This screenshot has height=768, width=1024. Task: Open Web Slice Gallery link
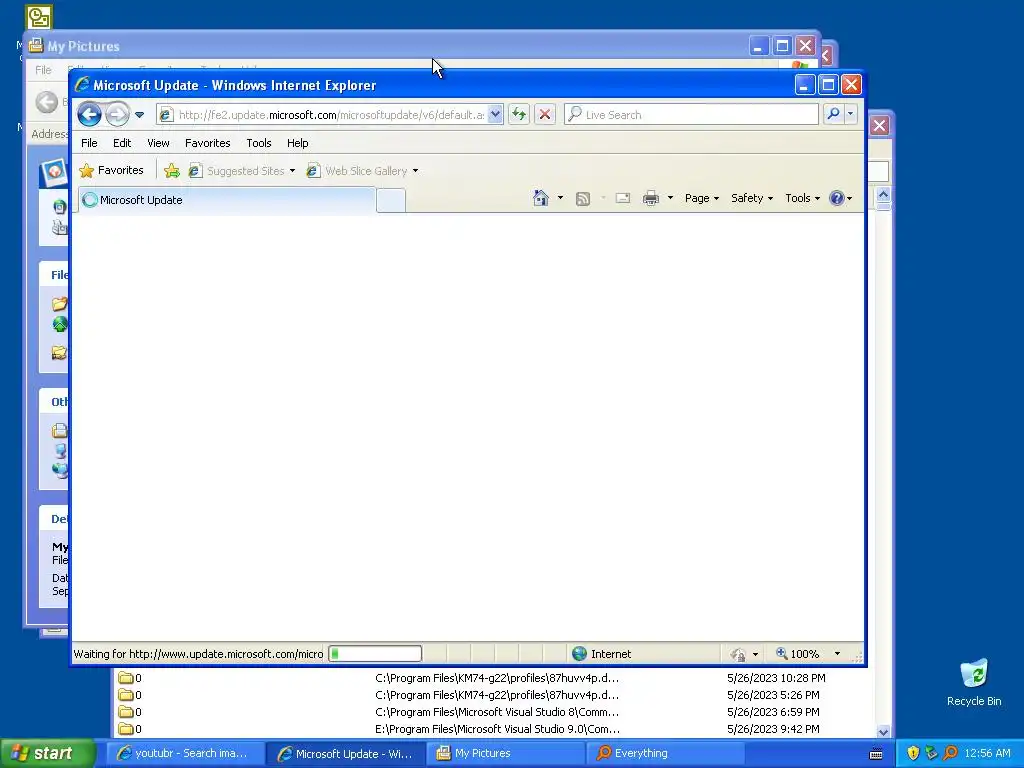(358, 171)
